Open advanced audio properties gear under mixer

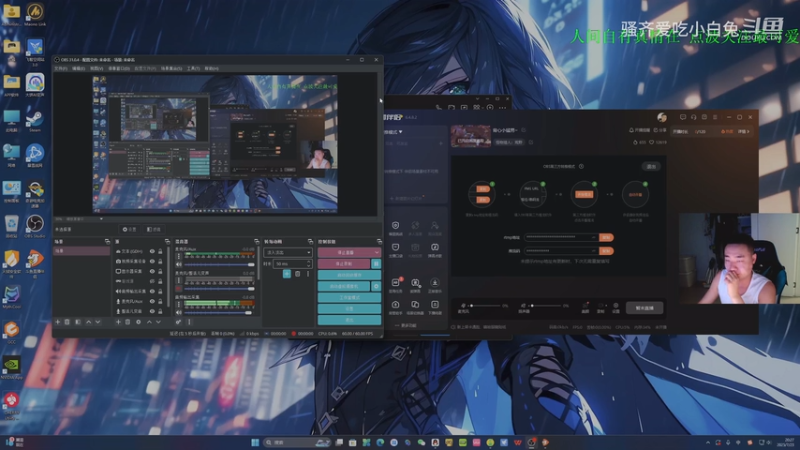click(x=178, y=322)
